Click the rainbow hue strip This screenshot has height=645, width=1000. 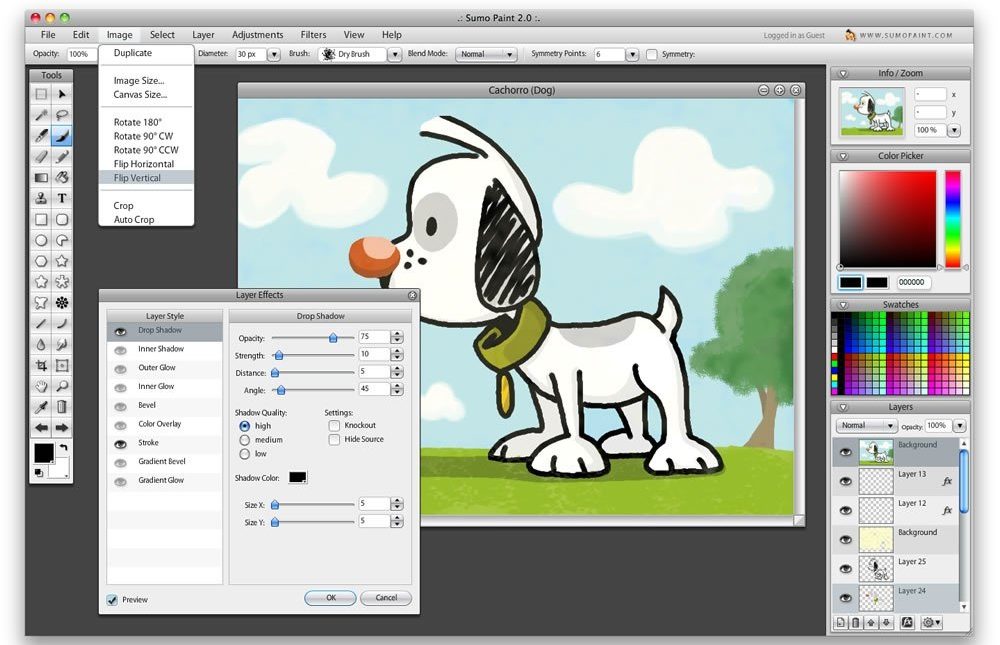click(952, 219)
